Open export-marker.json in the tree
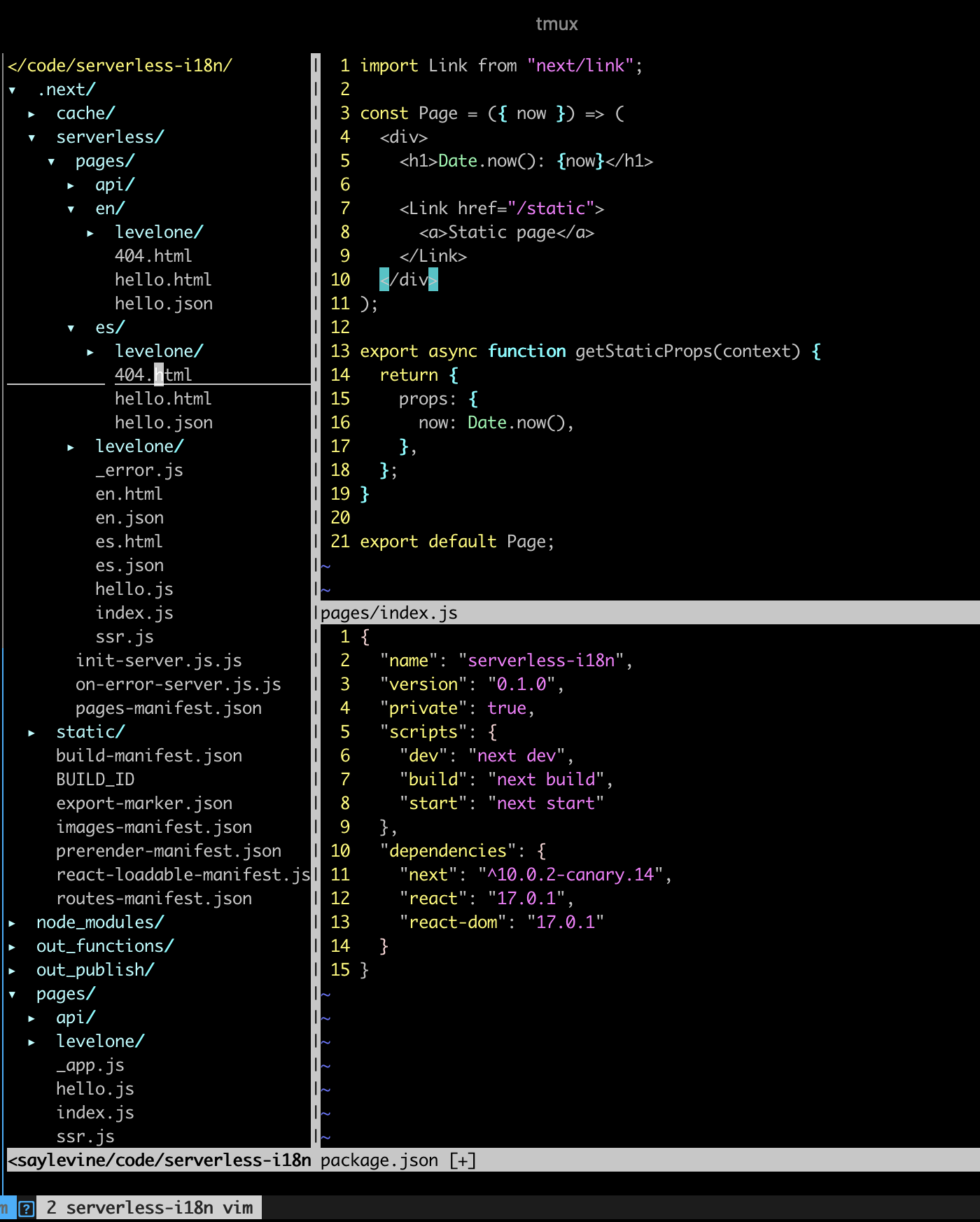Screen dimensions: 980x1222 [x=144, y=803]
